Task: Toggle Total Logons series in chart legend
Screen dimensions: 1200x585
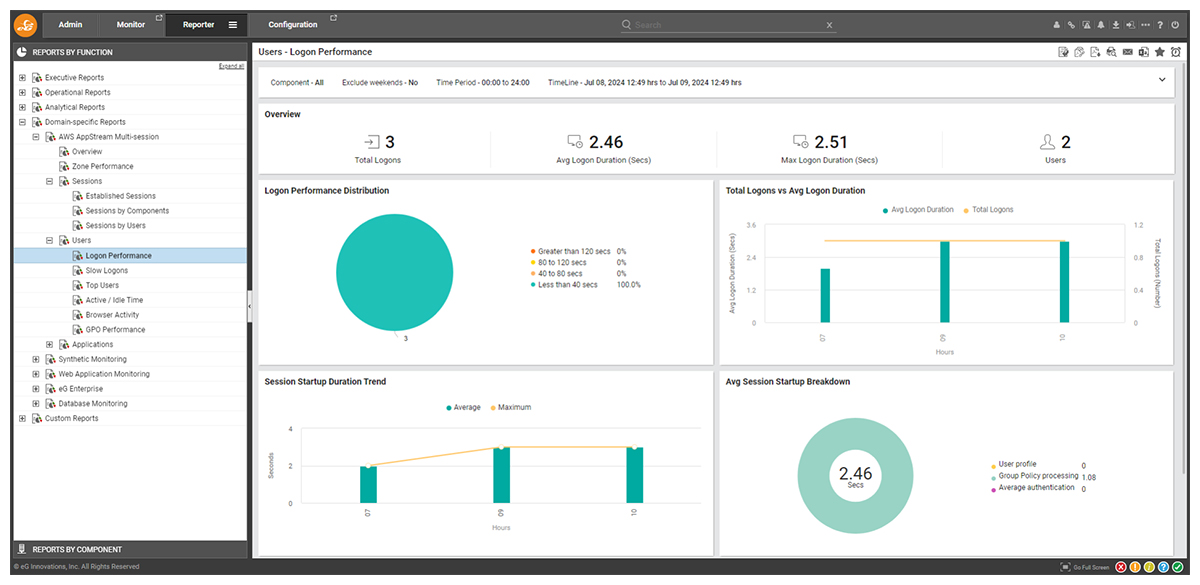Action: click(x=988, y=210)
